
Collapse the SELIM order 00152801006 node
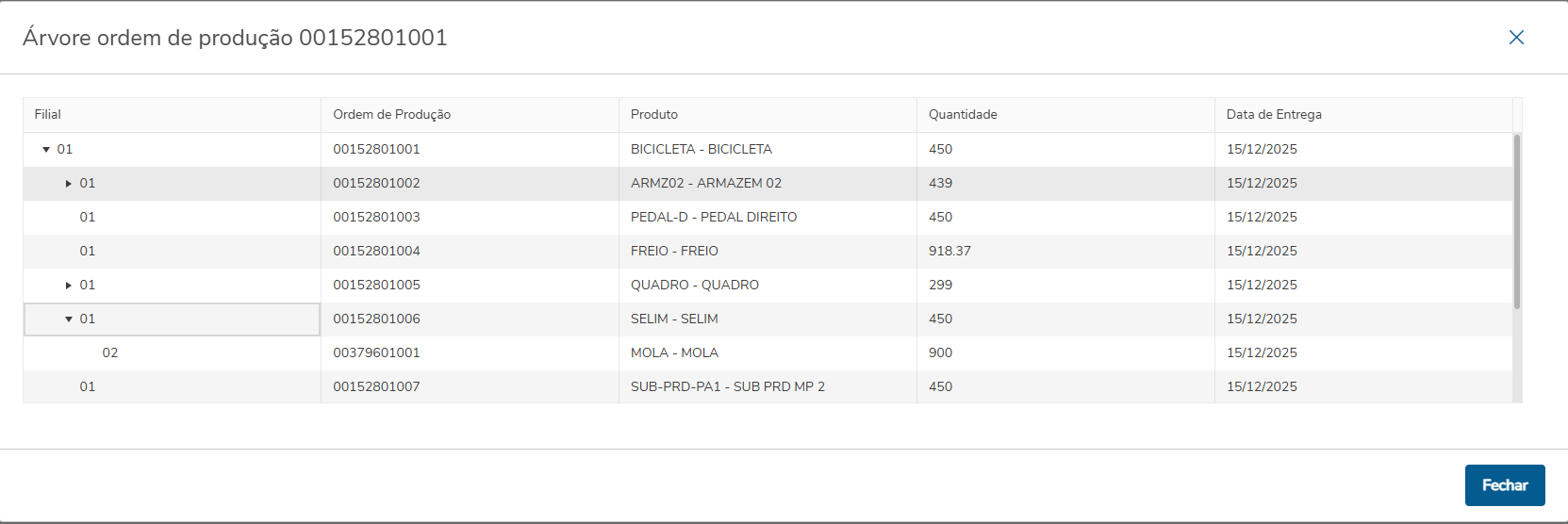(x=69, y=319)
